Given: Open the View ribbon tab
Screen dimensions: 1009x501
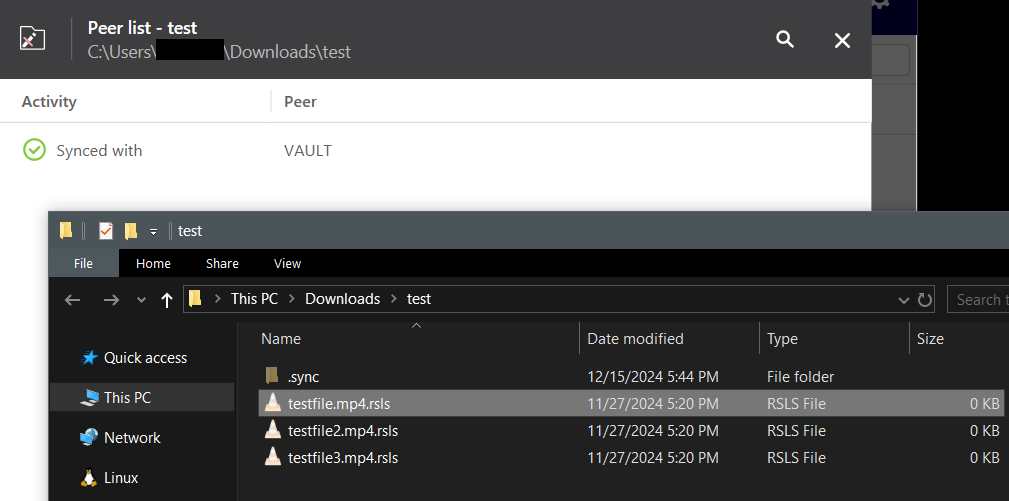Looking at the screenshot, I should coord(287,263).
